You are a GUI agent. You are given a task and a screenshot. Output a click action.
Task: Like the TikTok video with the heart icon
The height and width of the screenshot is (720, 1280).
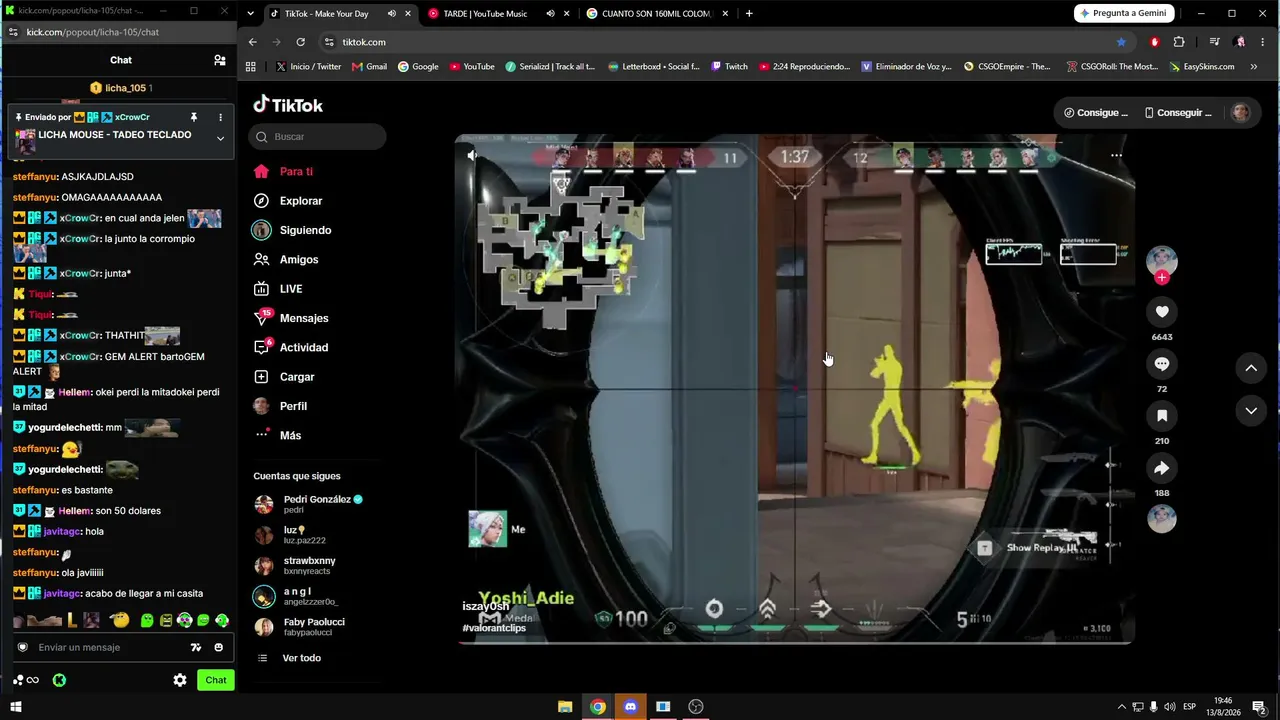click(x=1161, y=312)
